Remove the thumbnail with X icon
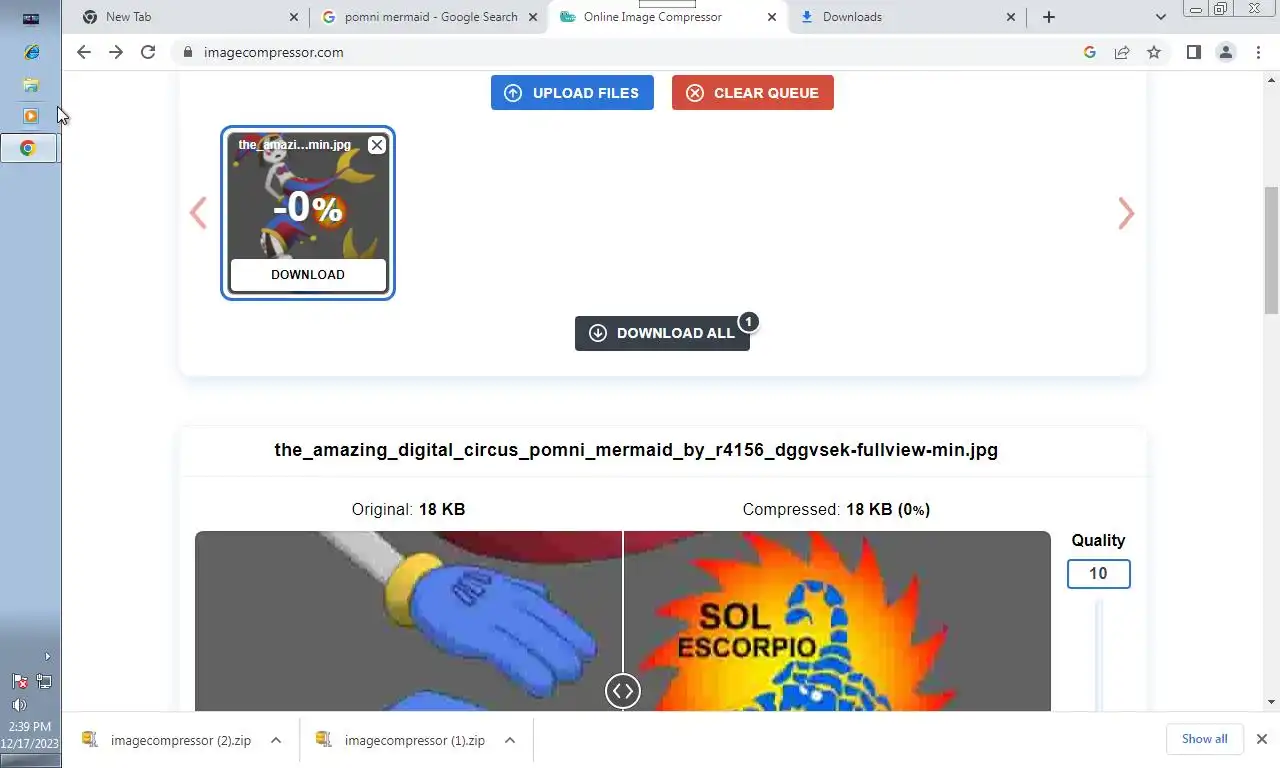The image size is (1280, 768). [x=376, y=145]
